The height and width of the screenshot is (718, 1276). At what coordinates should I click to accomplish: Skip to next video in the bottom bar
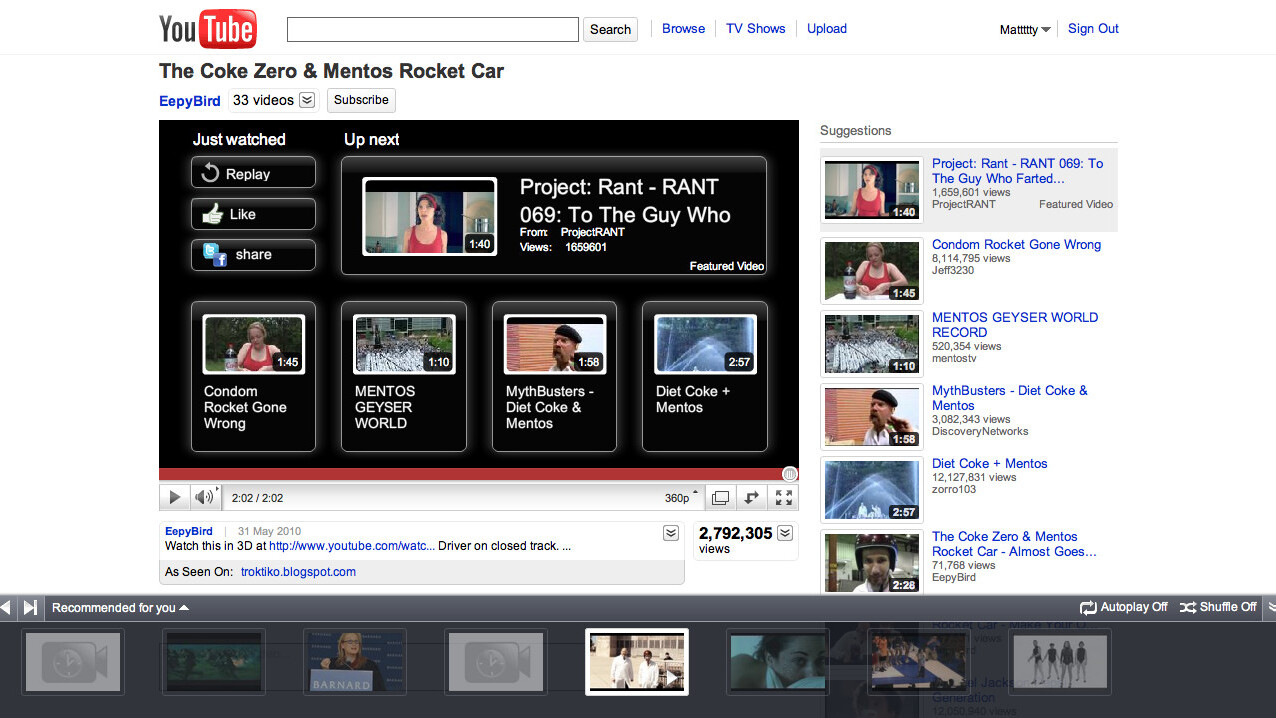(30, 607)
